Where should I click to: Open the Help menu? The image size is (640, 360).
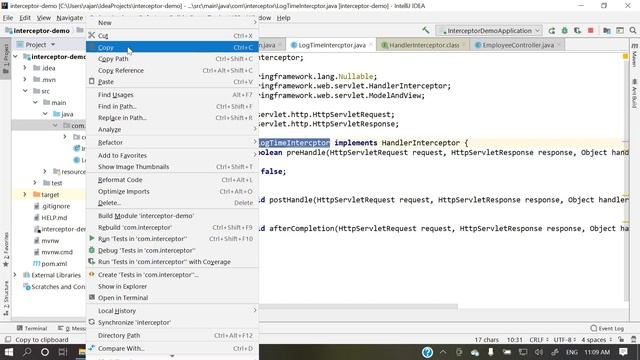tap(284, 18)
